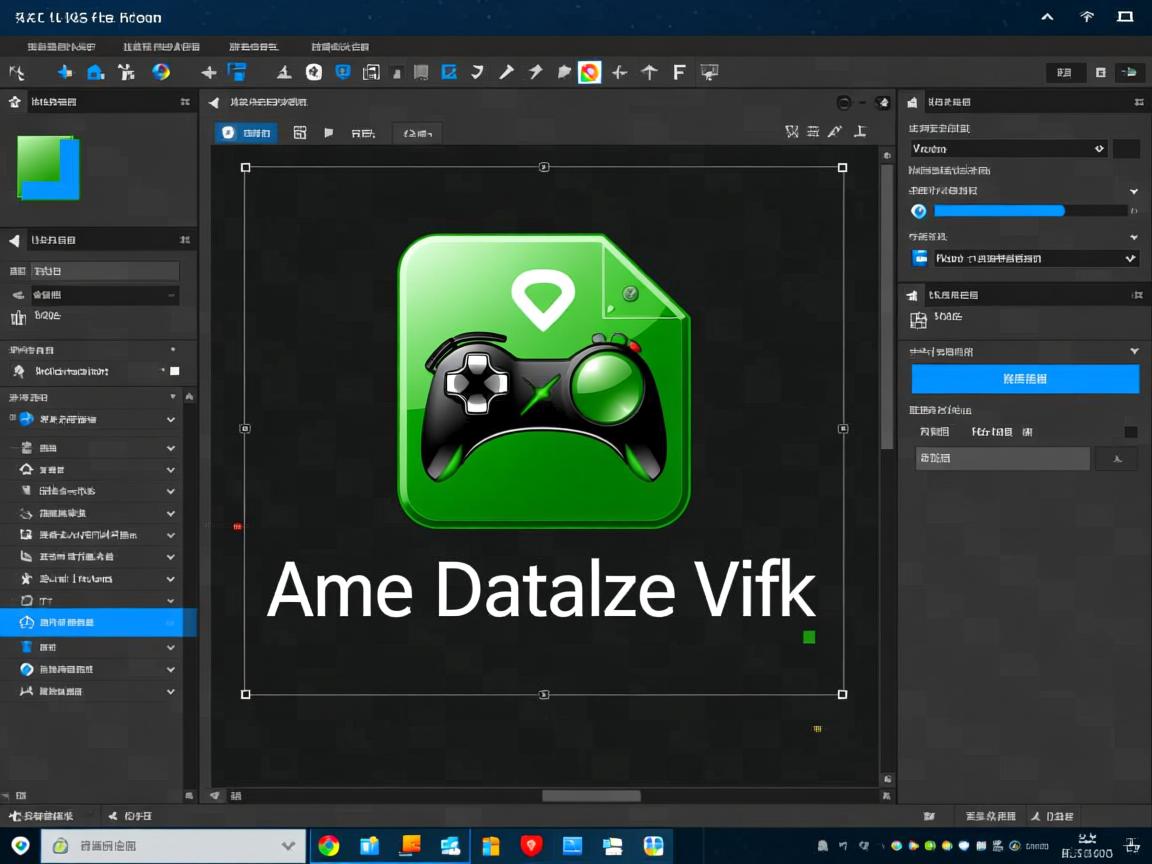1152x864 pixels.
Task: Click the monitor icon in the toolbar
Action: [x=710, y=72]
